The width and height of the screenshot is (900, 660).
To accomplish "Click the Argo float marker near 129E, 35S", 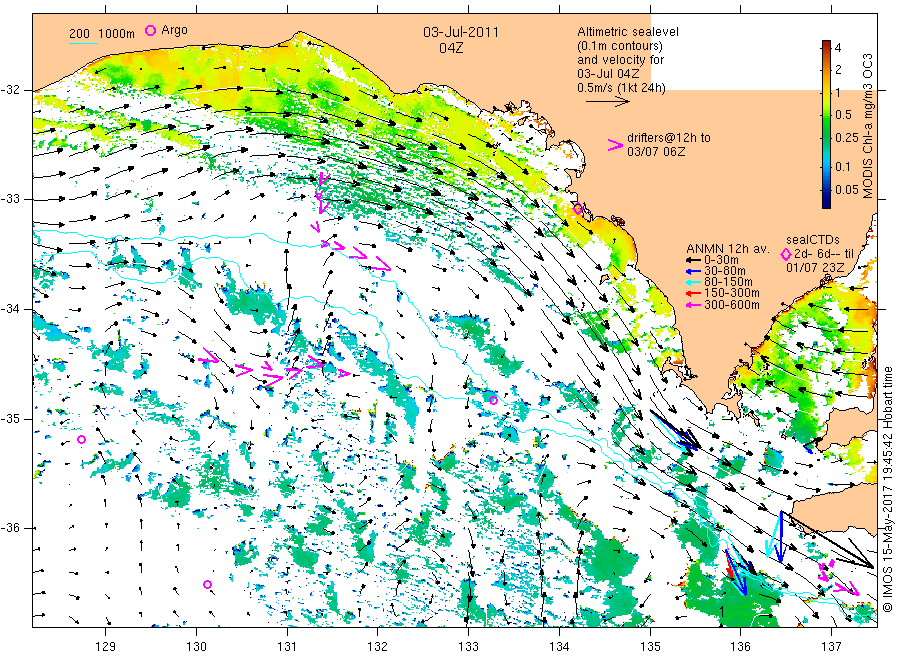I will (82, 440).
